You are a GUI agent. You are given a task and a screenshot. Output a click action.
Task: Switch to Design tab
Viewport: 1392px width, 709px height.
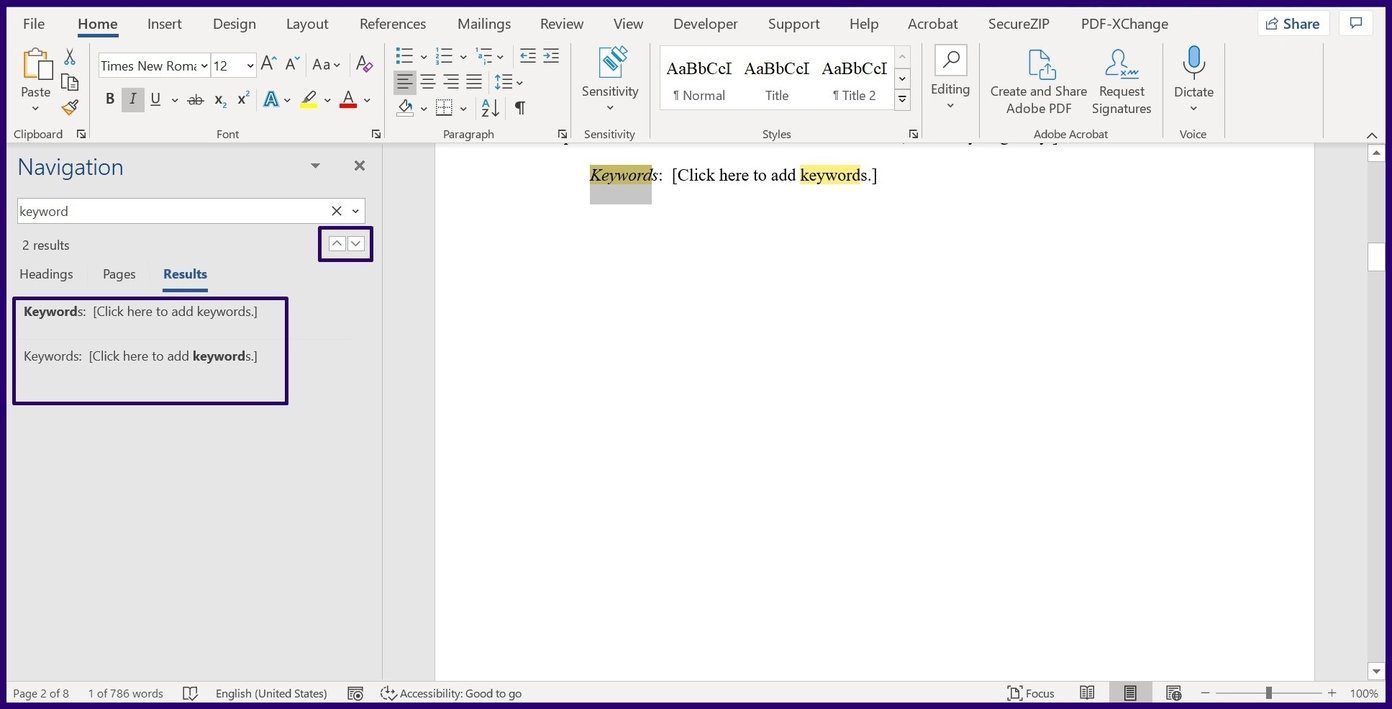pos(234,23)
